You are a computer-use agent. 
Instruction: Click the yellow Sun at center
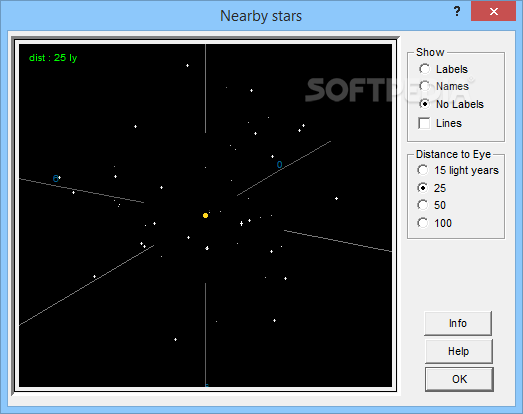(205, 216)
